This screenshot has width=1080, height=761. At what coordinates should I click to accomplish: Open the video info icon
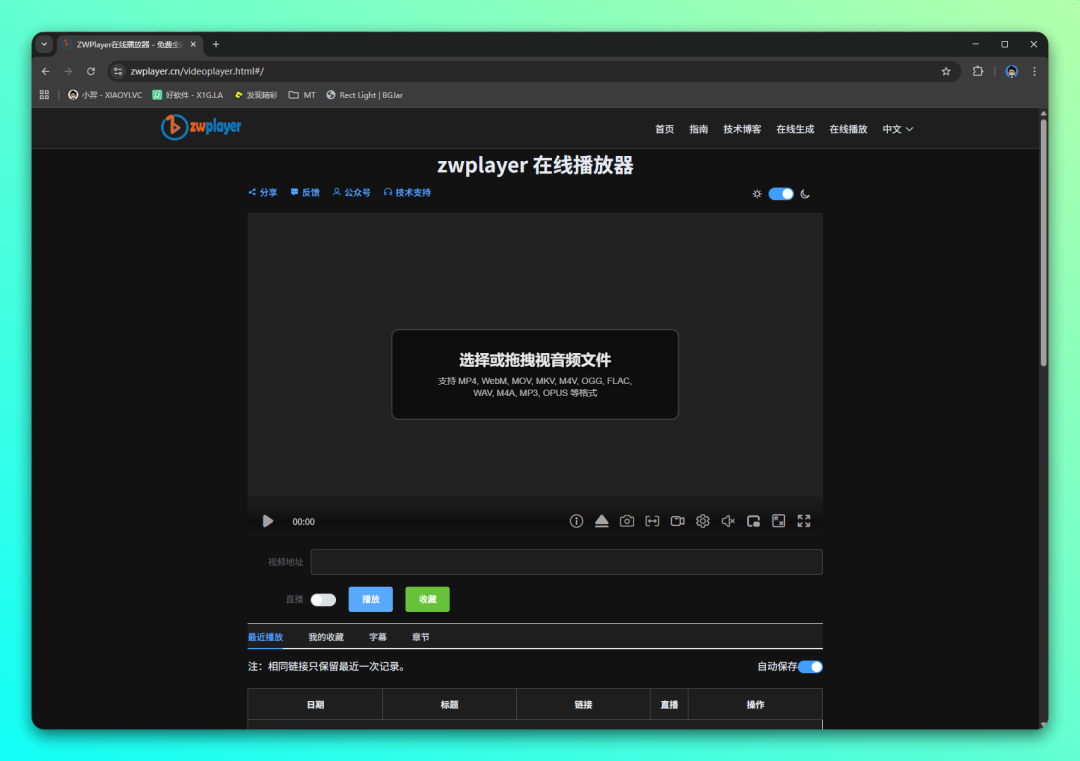point(577,521)
